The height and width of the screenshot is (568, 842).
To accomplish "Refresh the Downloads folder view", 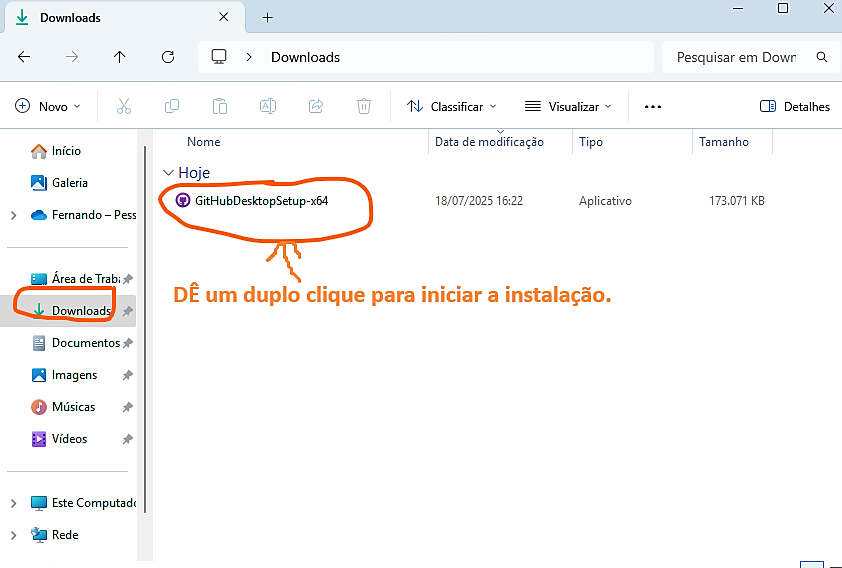I will [x=168, y=57].
